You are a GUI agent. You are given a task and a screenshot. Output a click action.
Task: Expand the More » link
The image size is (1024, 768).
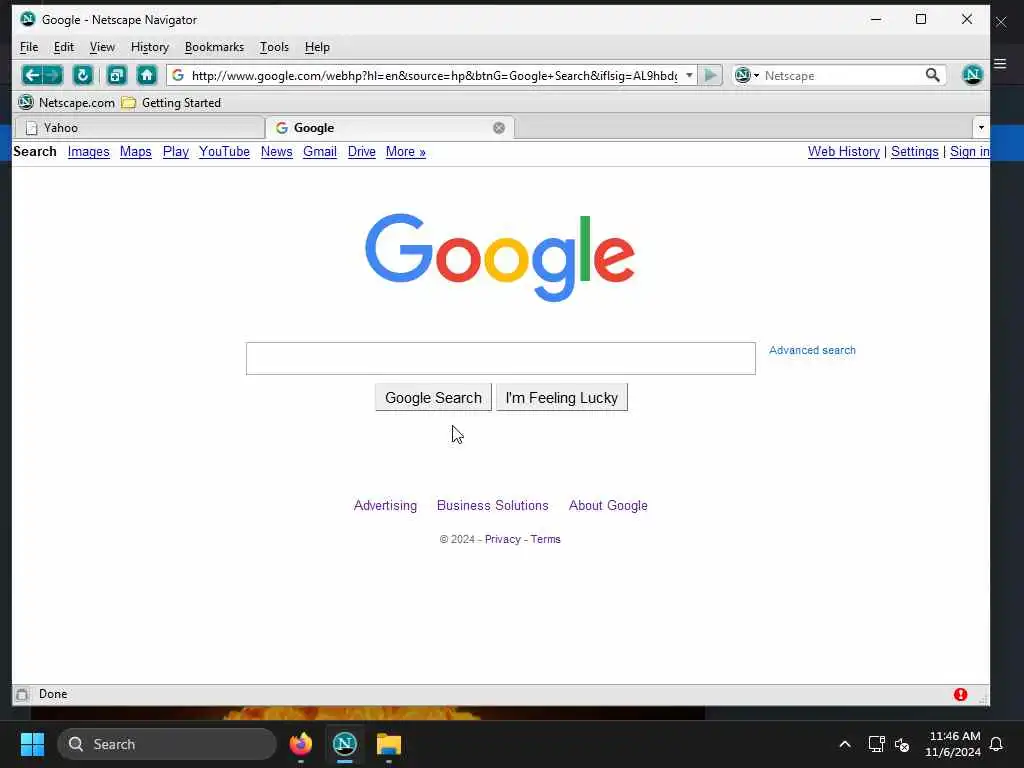(x=406, y=152)
